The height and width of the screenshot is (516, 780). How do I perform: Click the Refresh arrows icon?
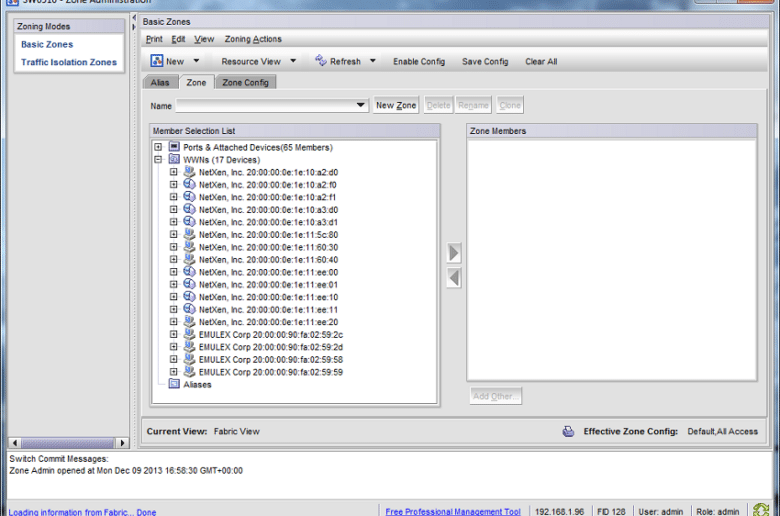321,61
